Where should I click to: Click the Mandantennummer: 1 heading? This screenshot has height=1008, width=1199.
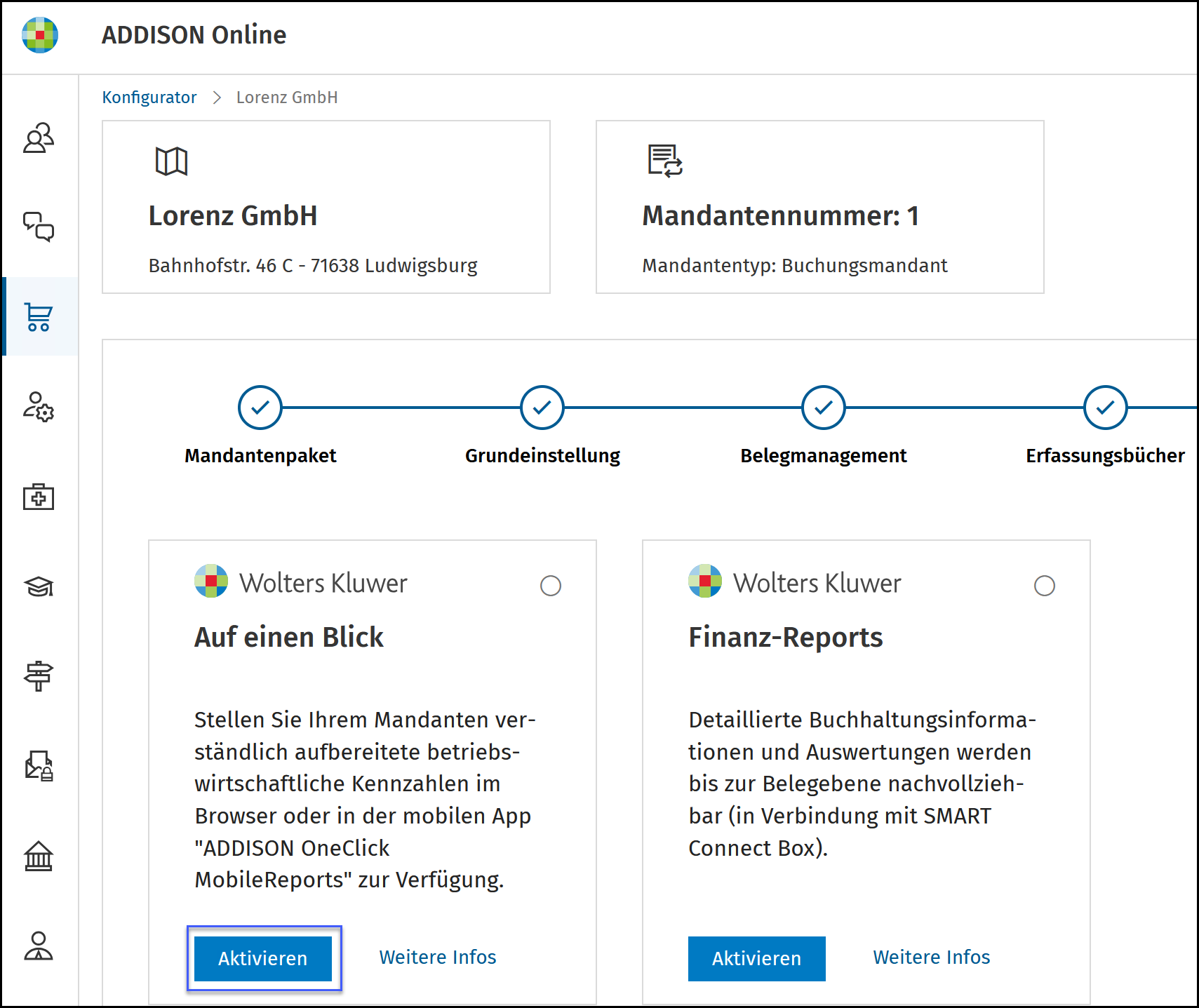coord(780,216)
